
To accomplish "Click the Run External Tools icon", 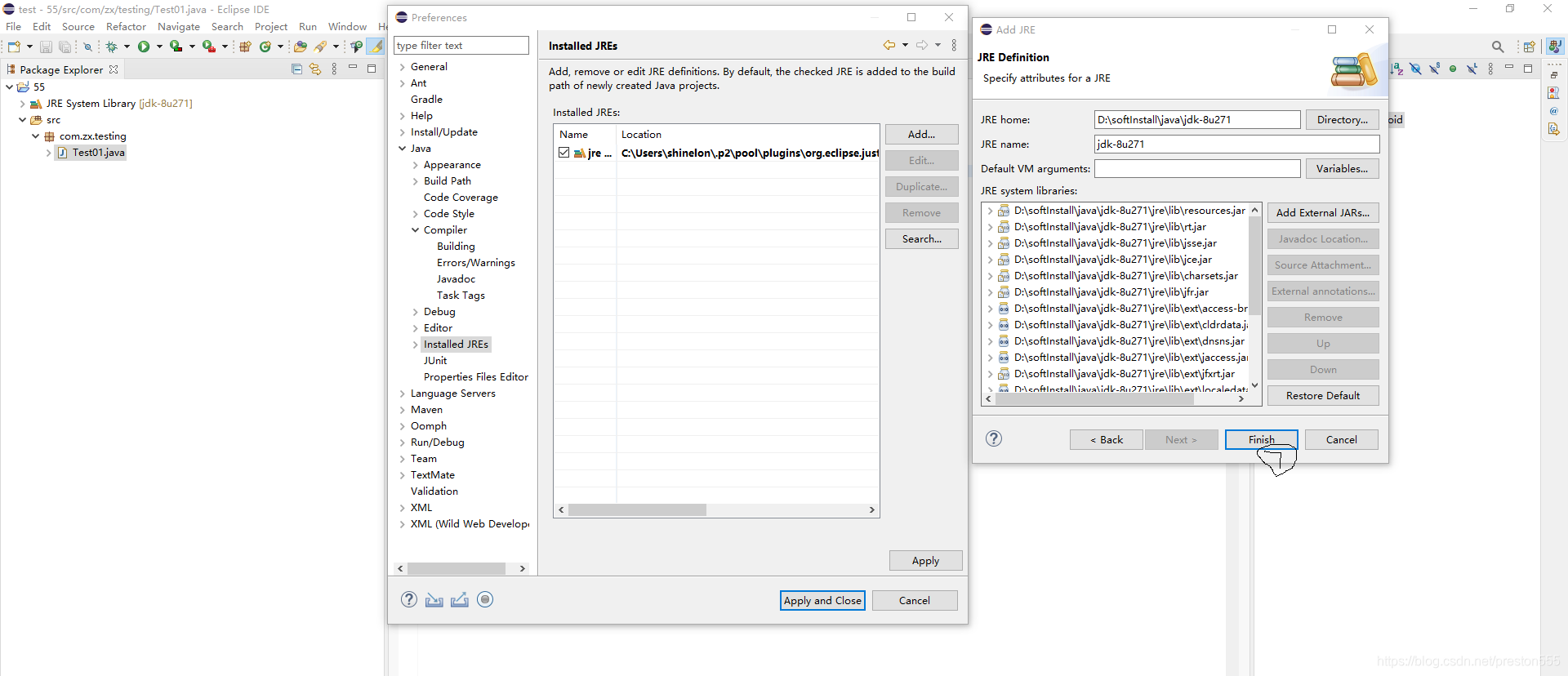I will [209, 47].
